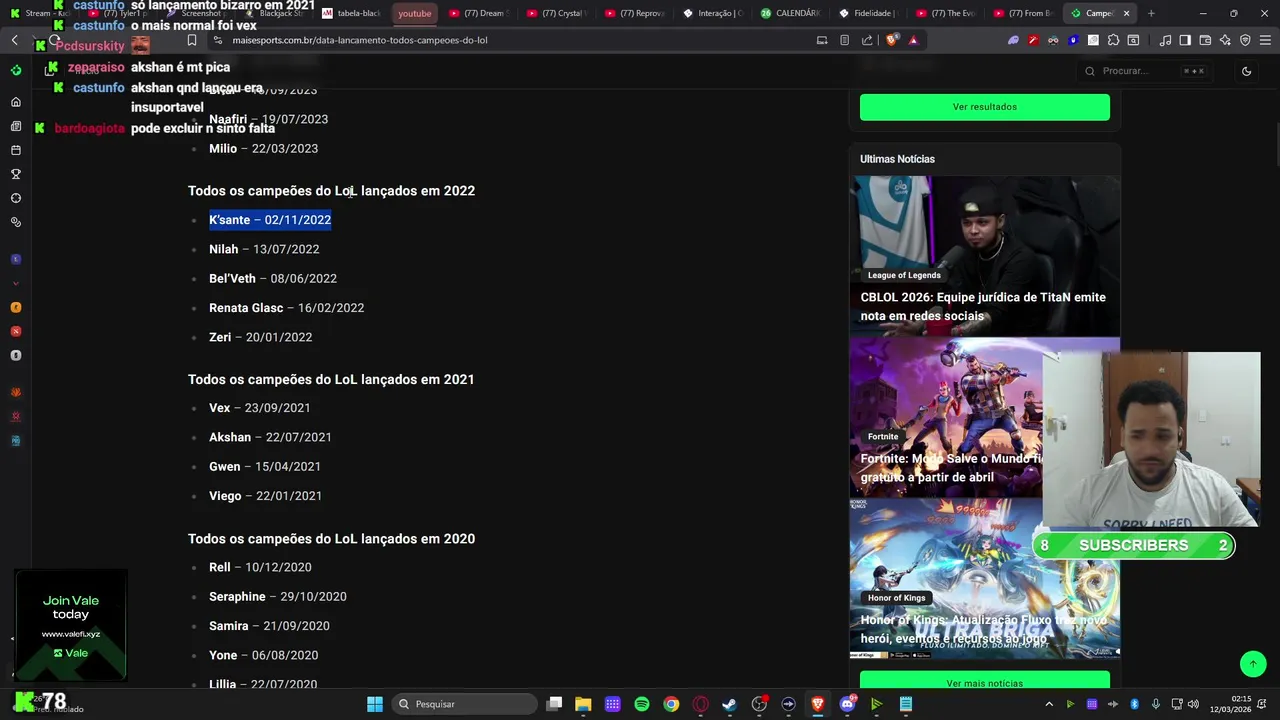Open Opera GX from the taskbar

click(700, 704)
